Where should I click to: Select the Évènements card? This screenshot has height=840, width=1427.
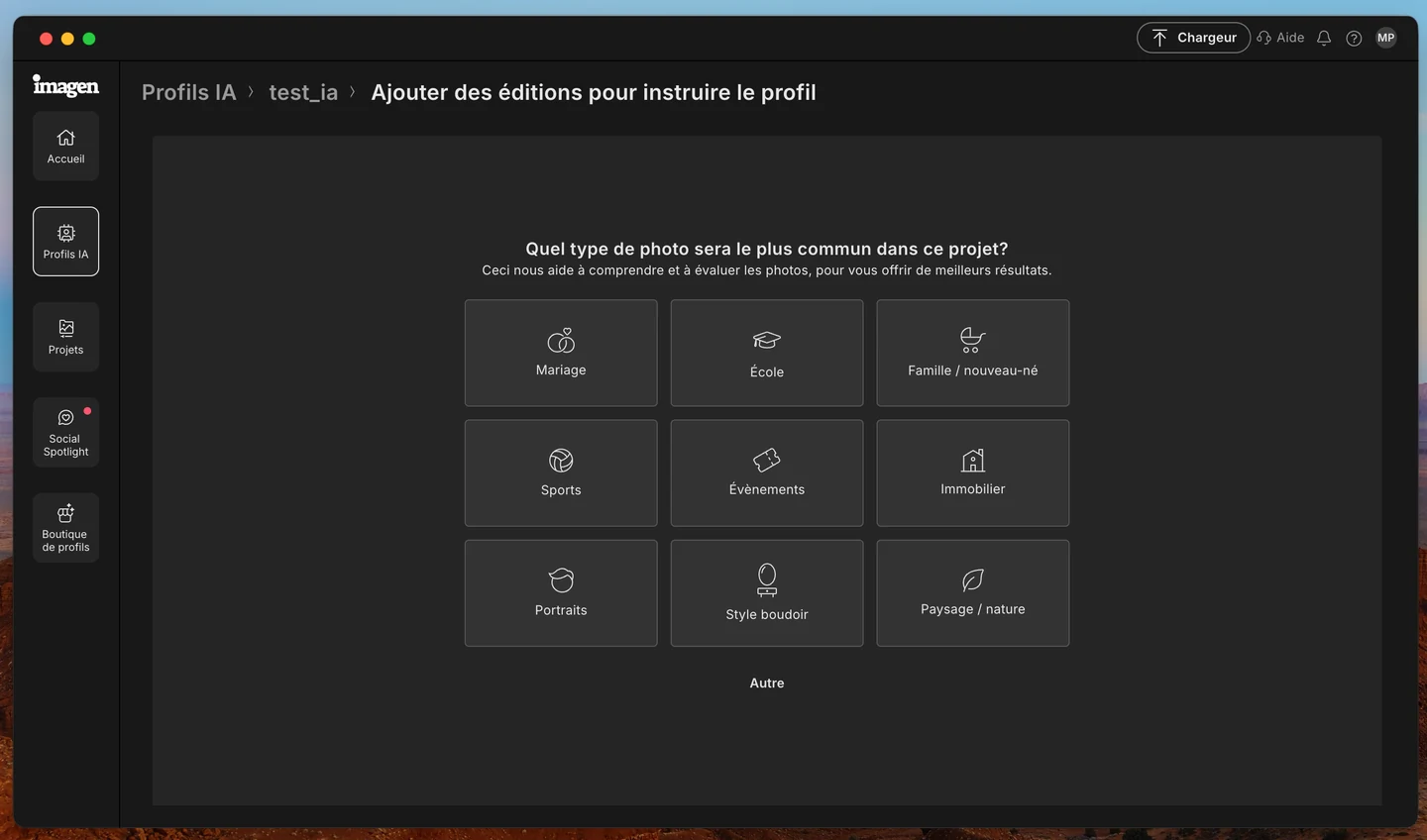coord(767,472)
